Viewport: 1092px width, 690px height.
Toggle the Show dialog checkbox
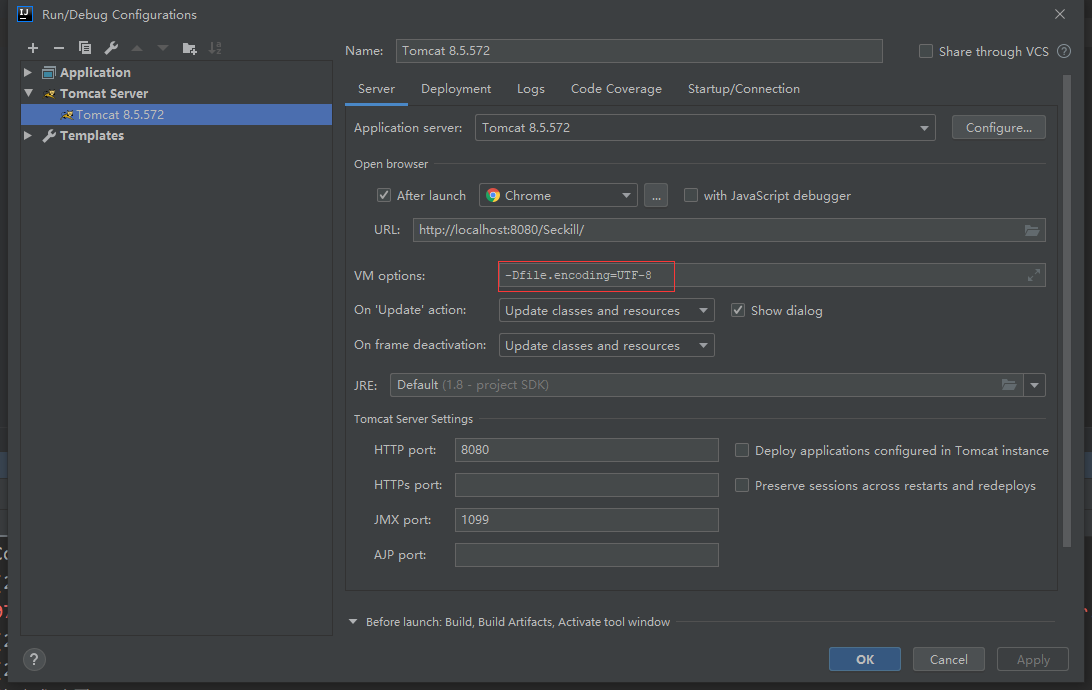tap(738, 310)
